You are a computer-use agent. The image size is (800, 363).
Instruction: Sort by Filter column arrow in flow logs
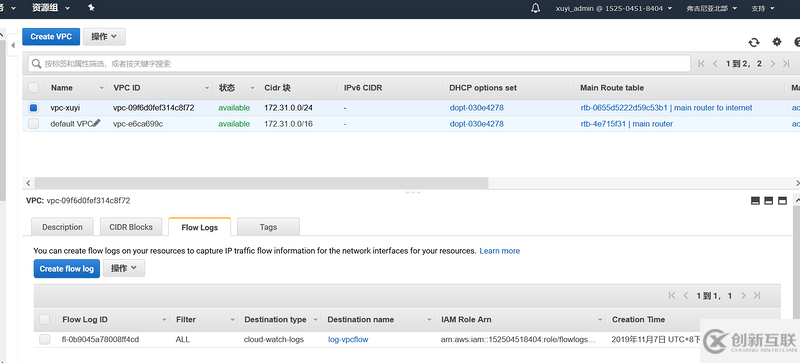[232, 320]
